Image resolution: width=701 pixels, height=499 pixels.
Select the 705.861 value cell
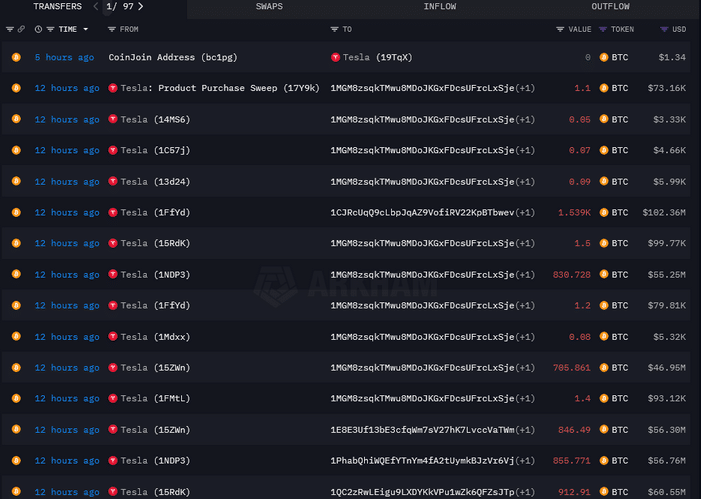[x=571, y=368]
